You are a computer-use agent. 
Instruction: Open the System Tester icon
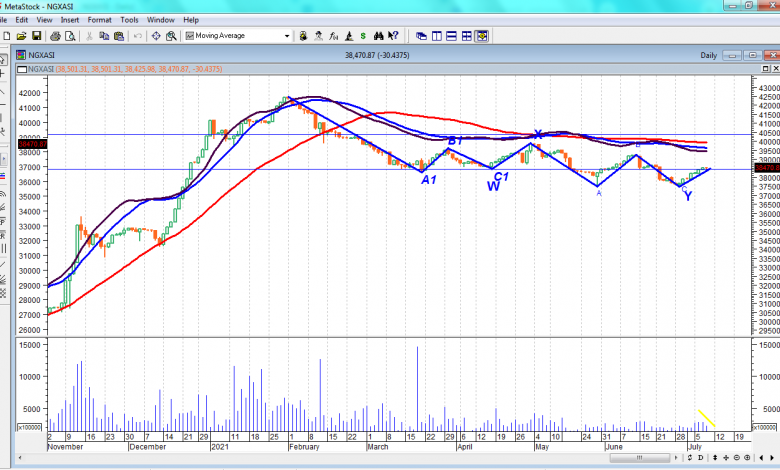pyautogui.click(x=349, y=36)
